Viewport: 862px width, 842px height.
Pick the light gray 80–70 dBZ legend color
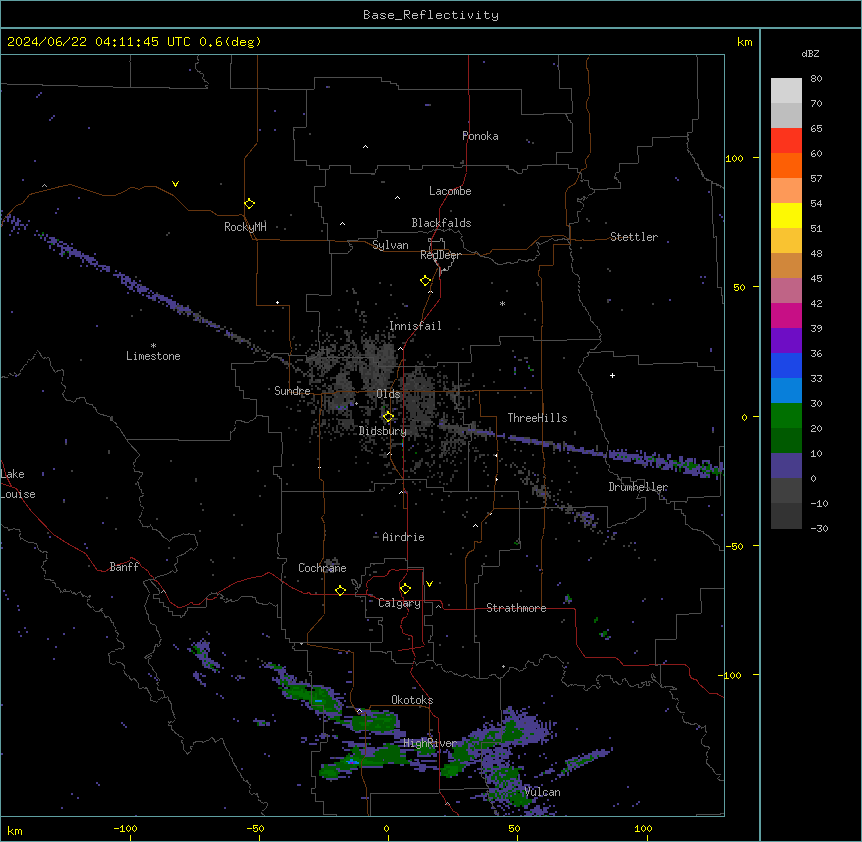[x=786, y=91]
